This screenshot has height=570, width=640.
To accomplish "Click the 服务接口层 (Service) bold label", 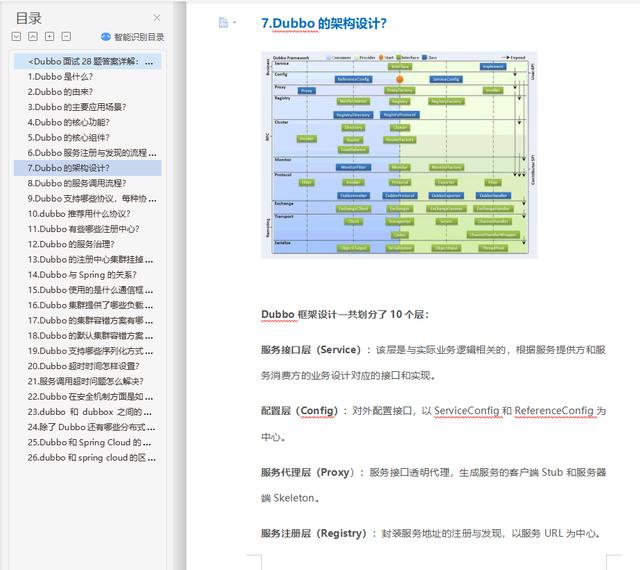I will tap(311, 350).
